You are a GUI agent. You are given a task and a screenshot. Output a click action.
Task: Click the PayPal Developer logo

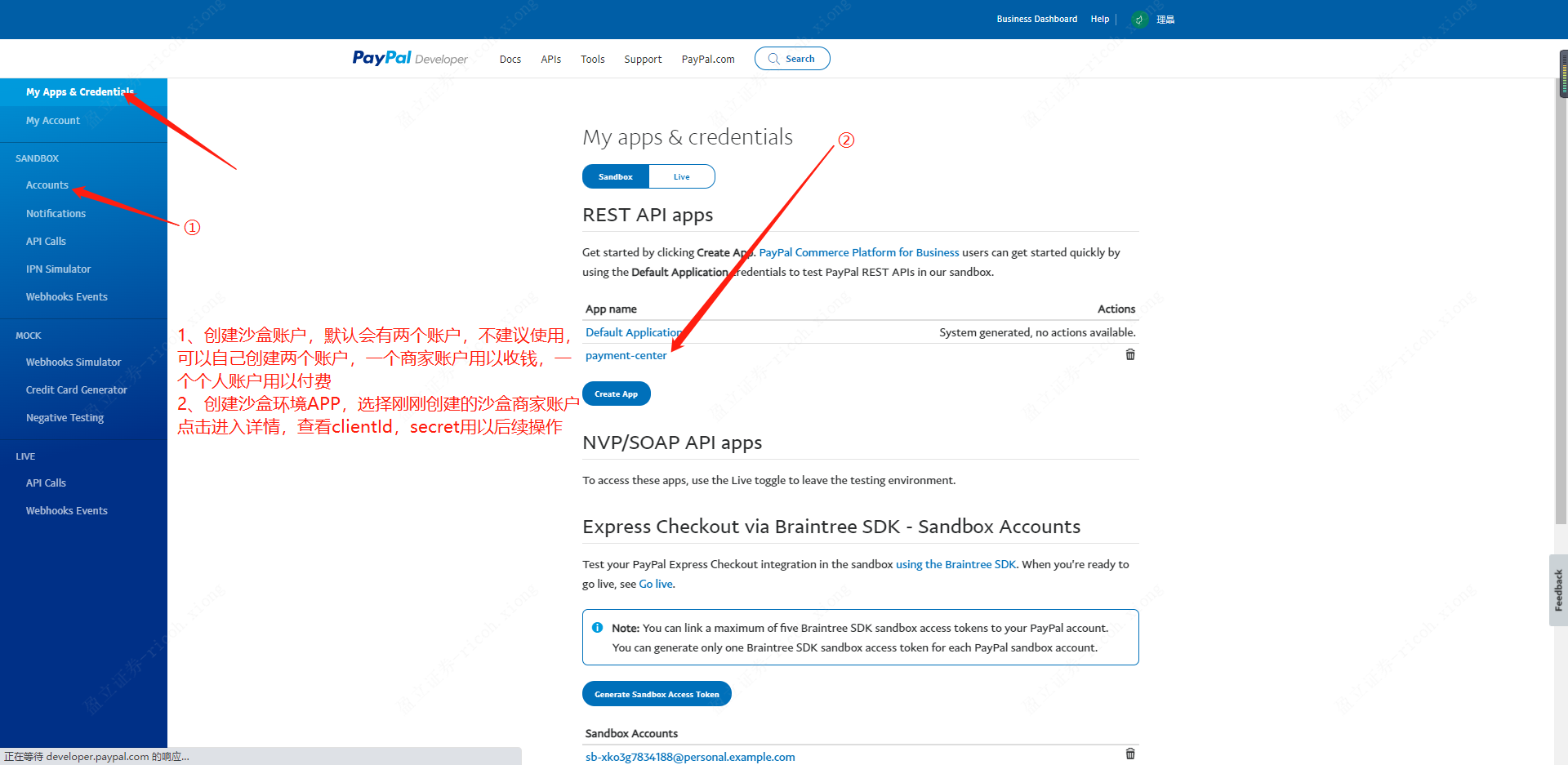410,58
